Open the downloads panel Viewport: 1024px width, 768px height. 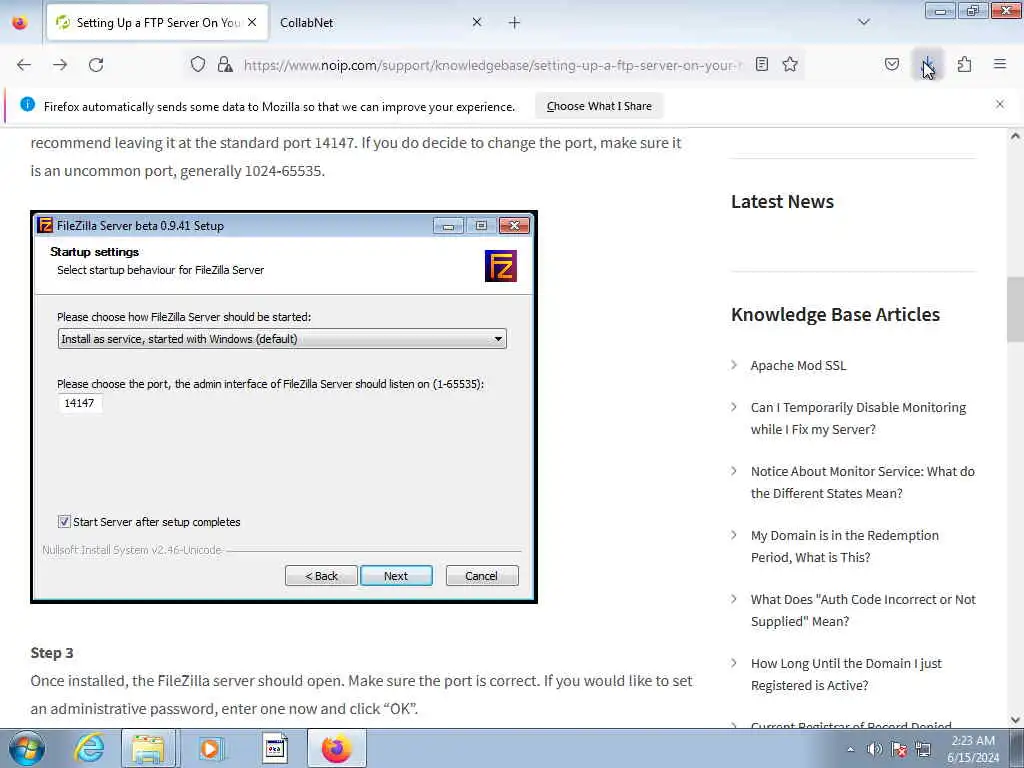pos(927,64)
